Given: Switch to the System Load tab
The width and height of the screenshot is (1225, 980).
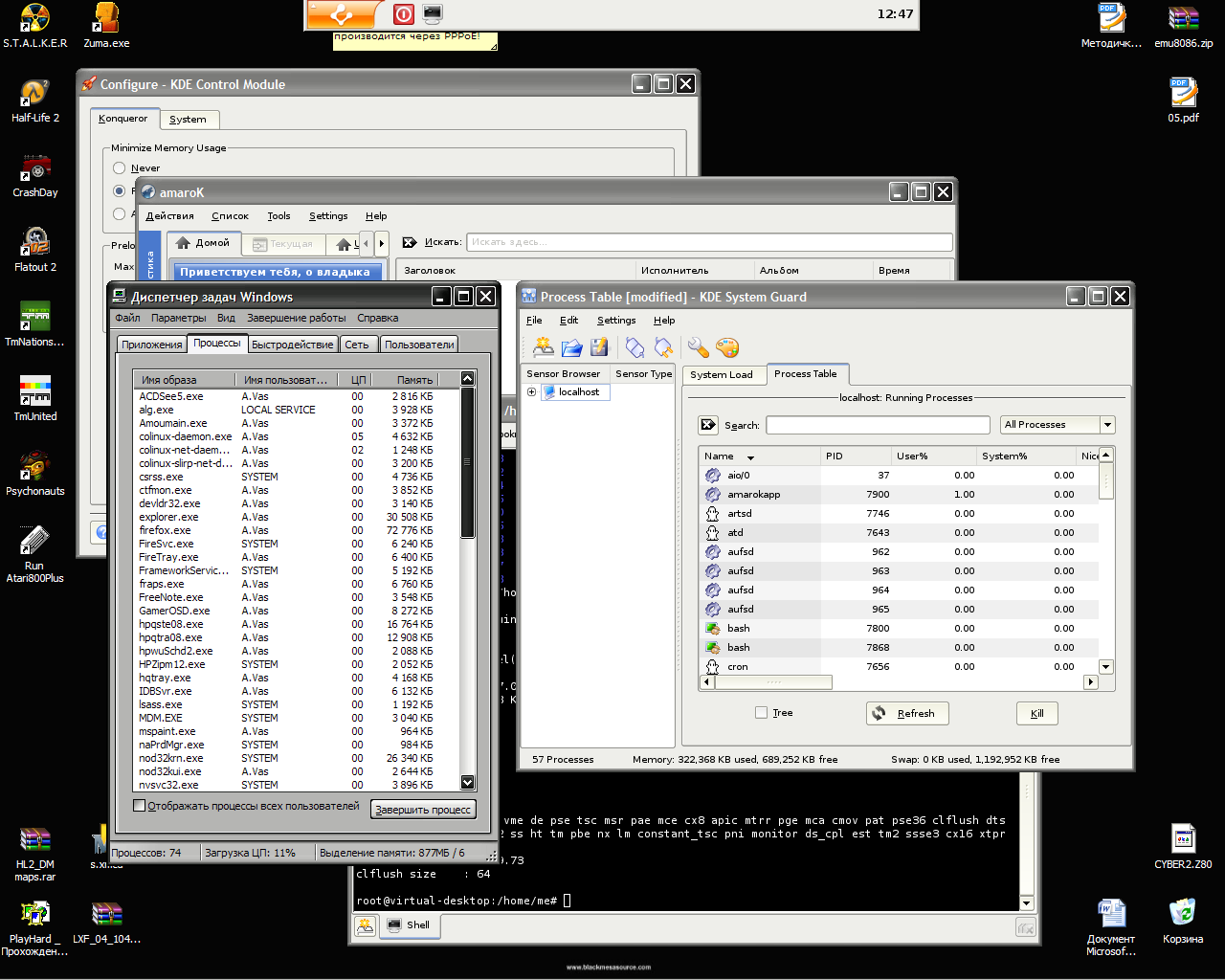Looking at the screenshot, I should pos(722,374).
